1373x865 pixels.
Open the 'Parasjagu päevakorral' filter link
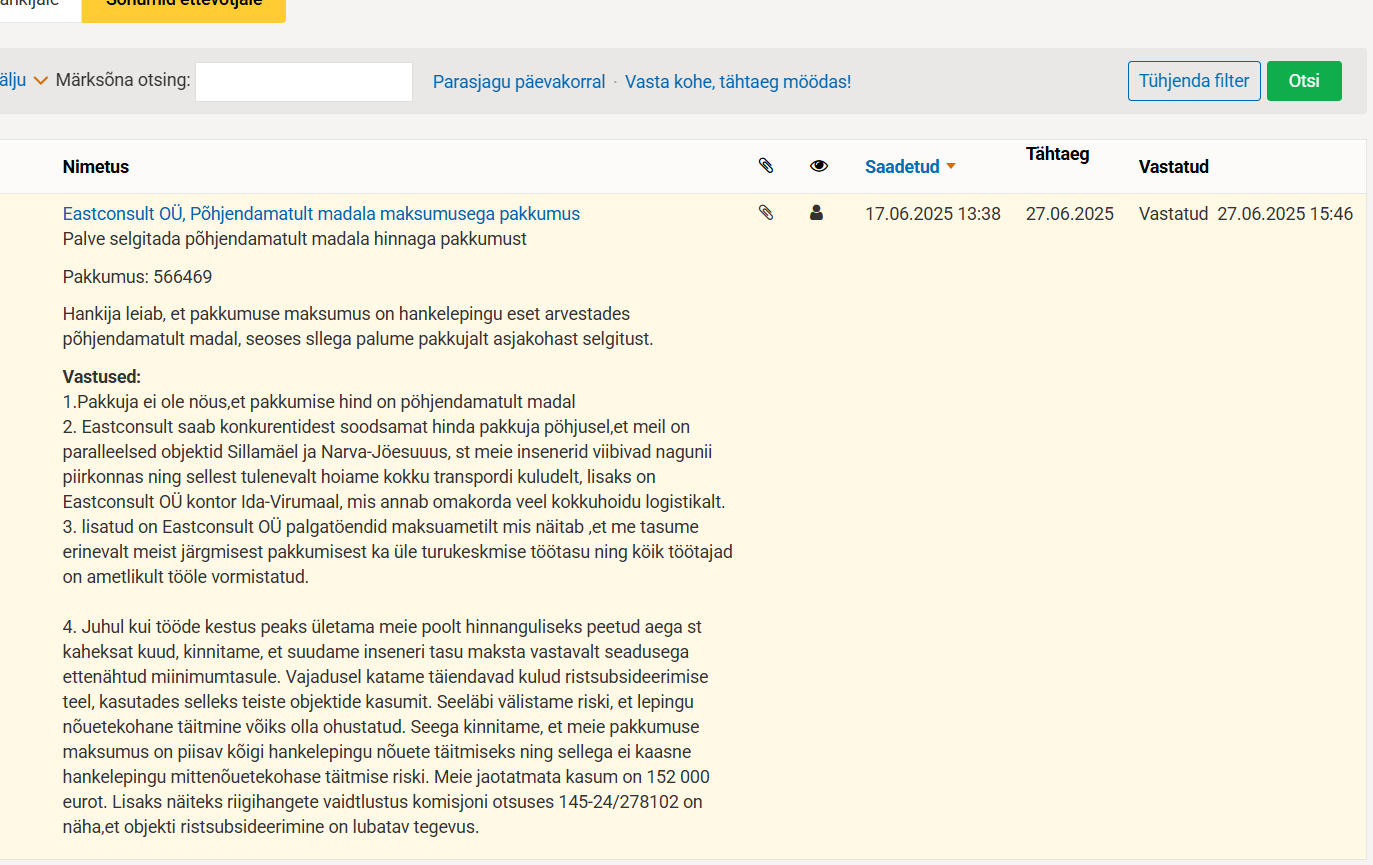[519, 82]
